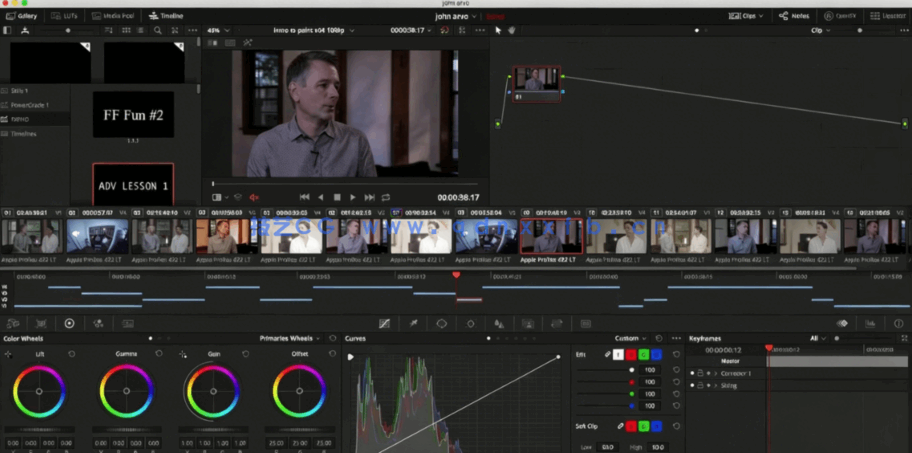Toggle loop playback in viewer
912x453 pixels.
coord(386,198)
